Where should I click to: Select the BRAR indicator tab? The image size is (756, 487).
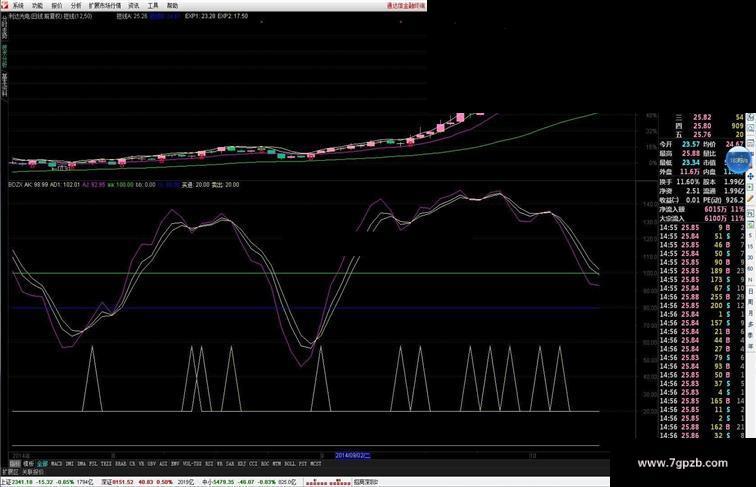tap(121, 464)
